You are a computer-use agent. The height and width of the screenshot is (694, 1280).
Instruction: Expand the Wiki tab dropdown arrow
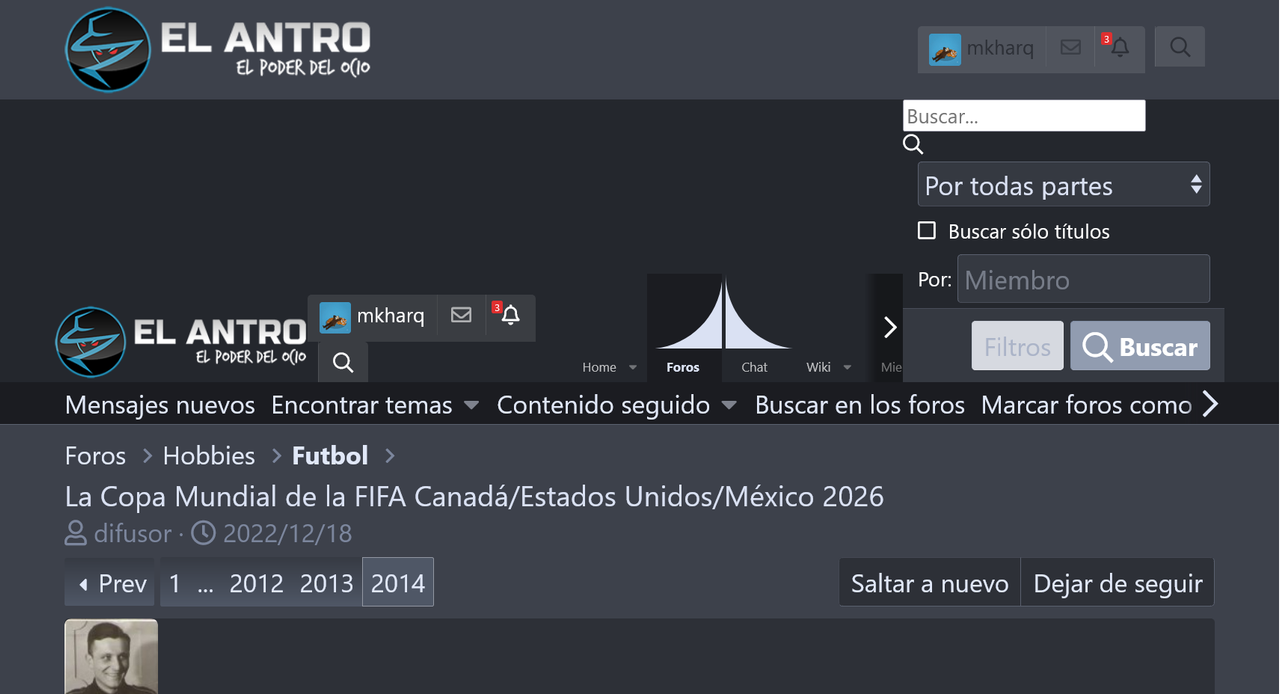pos(847,367)
